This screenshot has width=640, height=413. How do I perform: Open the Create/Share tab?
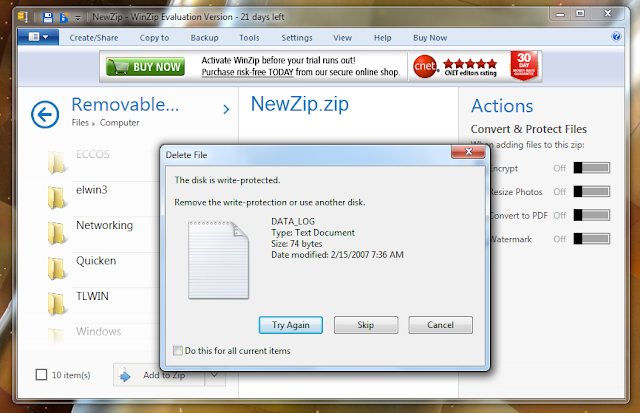(93, 38)
